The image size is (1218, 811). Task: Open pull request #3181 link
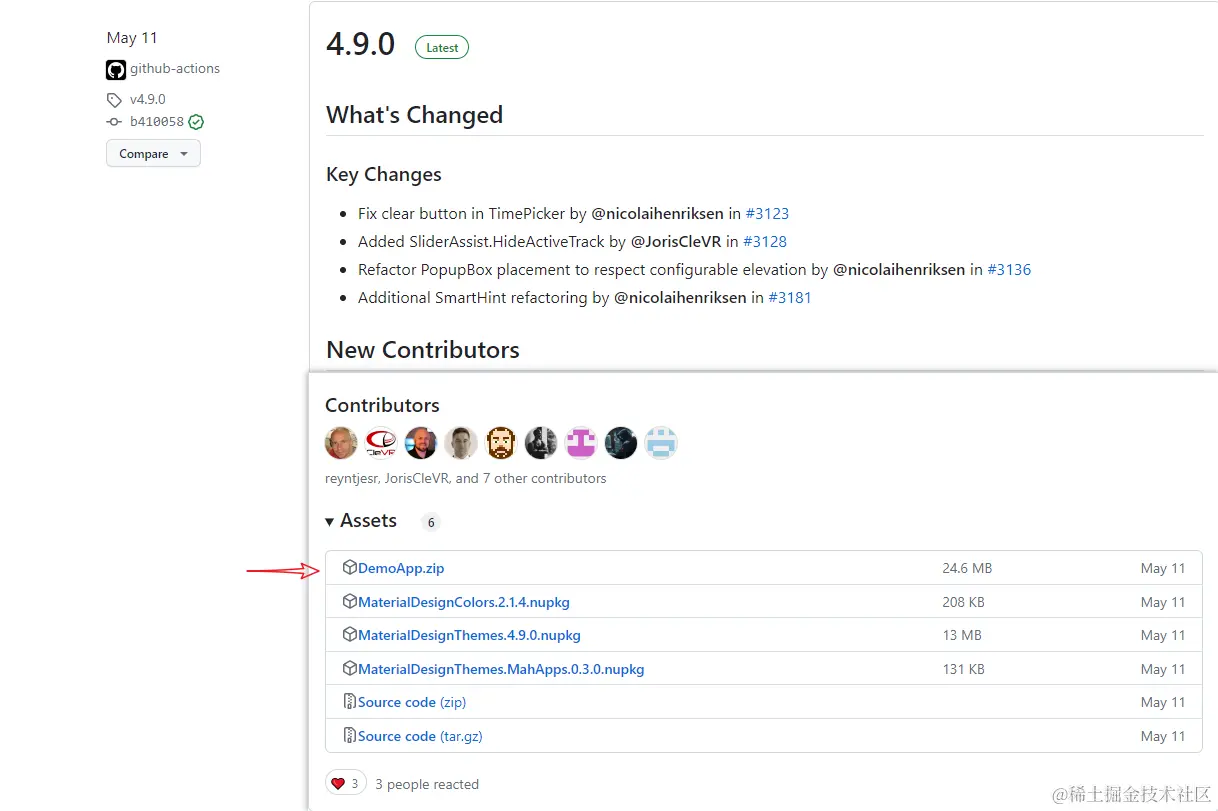790,297
